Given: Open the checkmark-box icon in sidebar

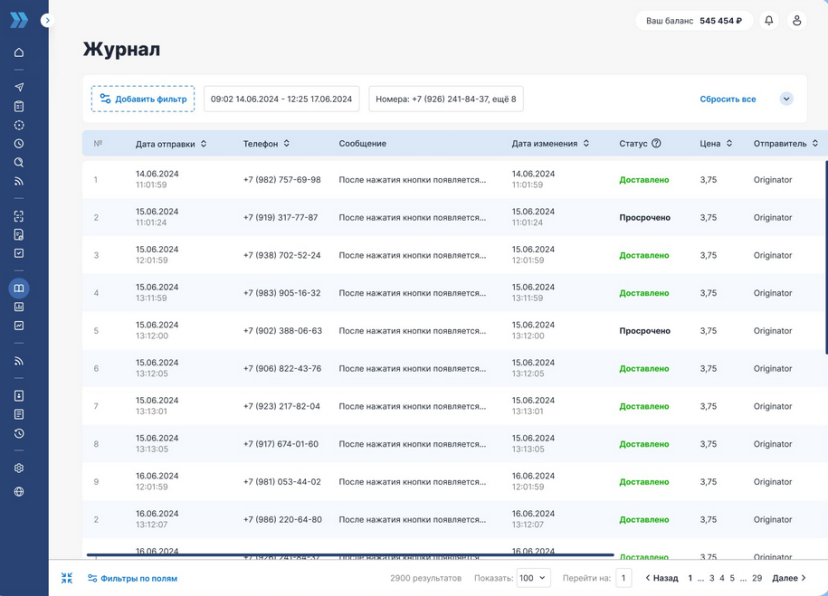Looking at the screenshot, I should (x=19, y=253).
